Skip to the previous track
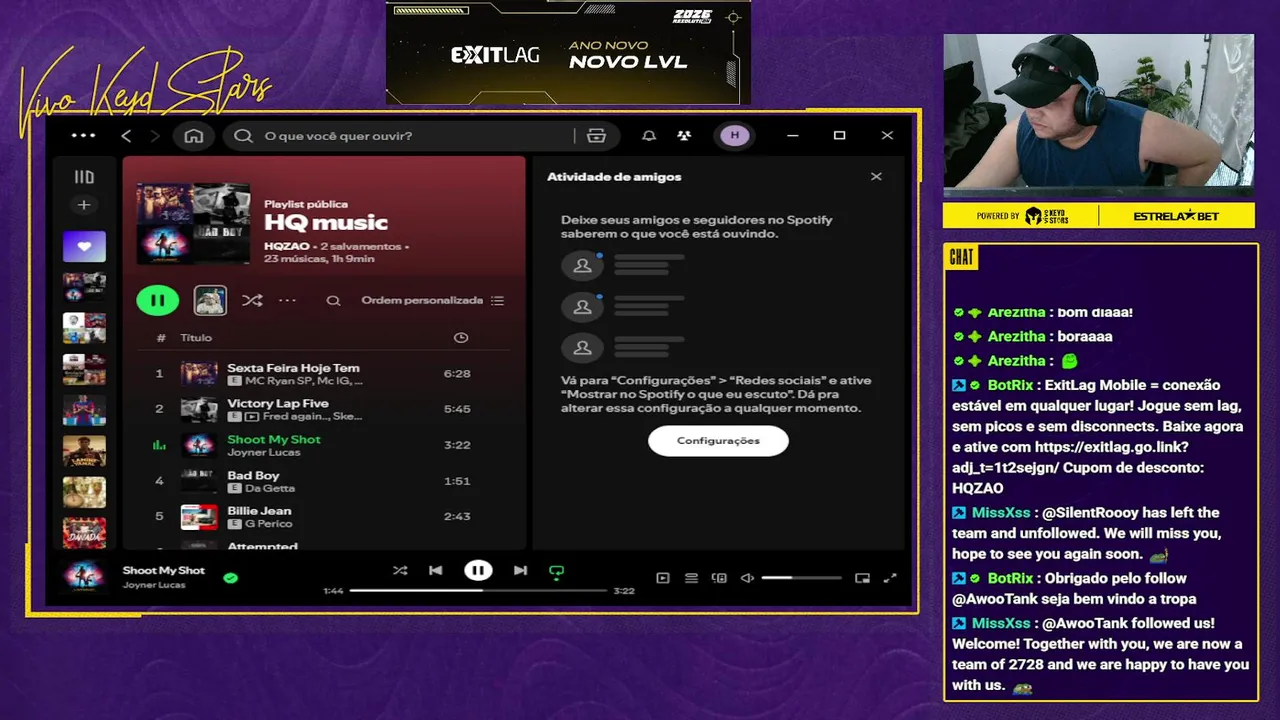Screen dimensions: 1280x720 point(436,571)
